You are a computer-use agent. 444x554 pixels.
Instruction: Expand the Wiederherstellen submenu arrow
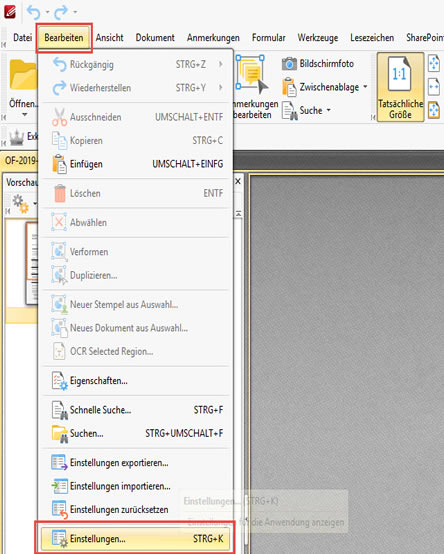click(221, 88)
